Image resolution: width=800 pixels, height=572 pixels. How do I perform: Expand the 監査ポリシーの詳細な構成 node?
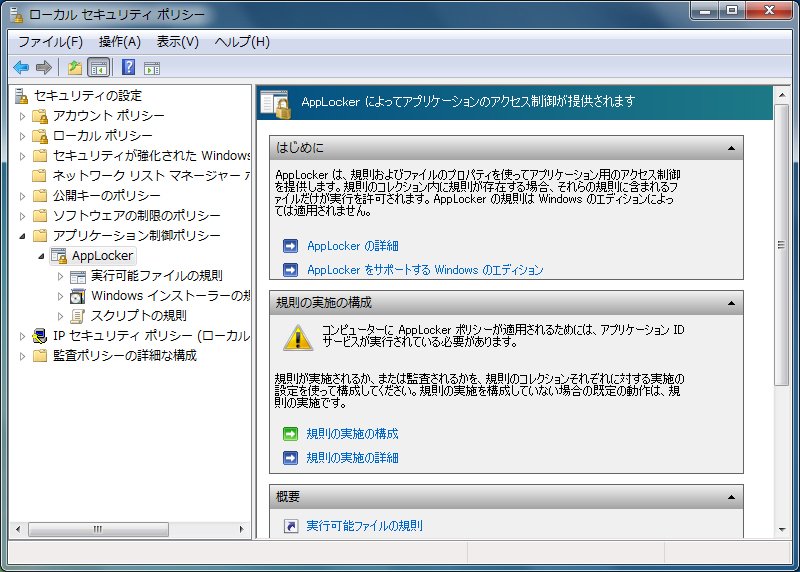pos(22,356)
